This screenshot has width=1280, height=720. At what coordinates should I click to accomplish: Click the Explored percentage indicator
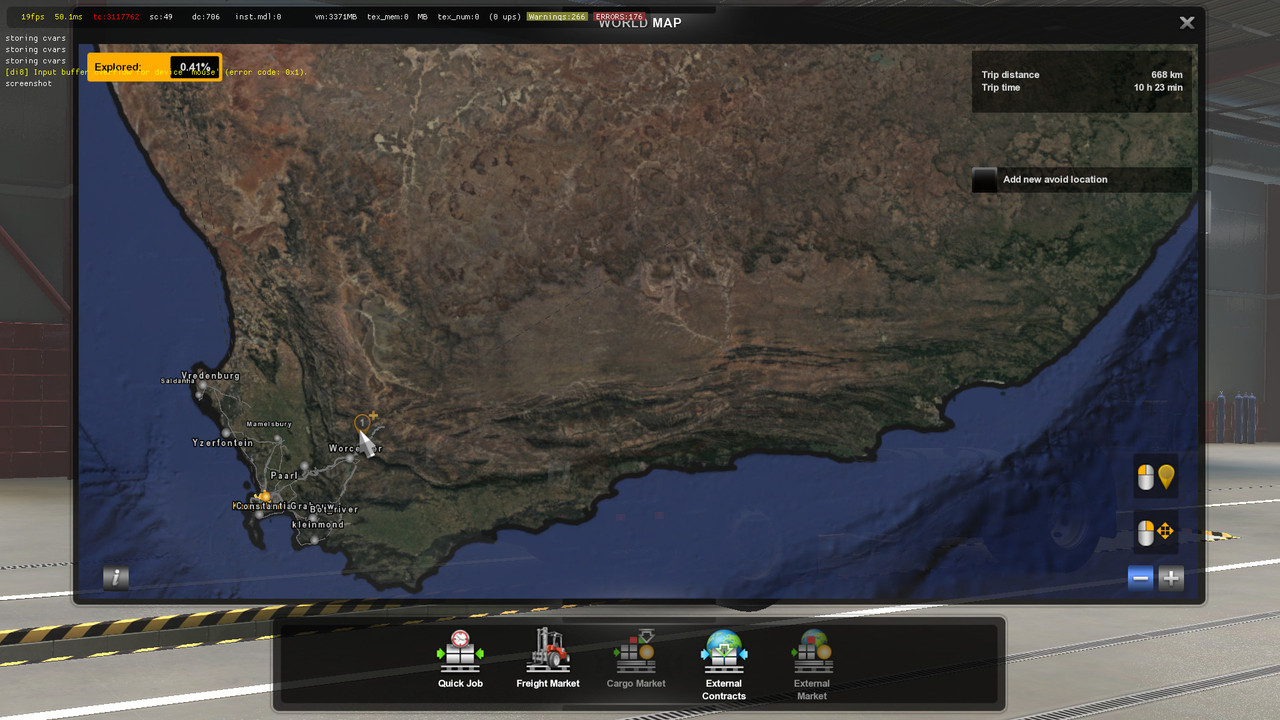point(154,67)
